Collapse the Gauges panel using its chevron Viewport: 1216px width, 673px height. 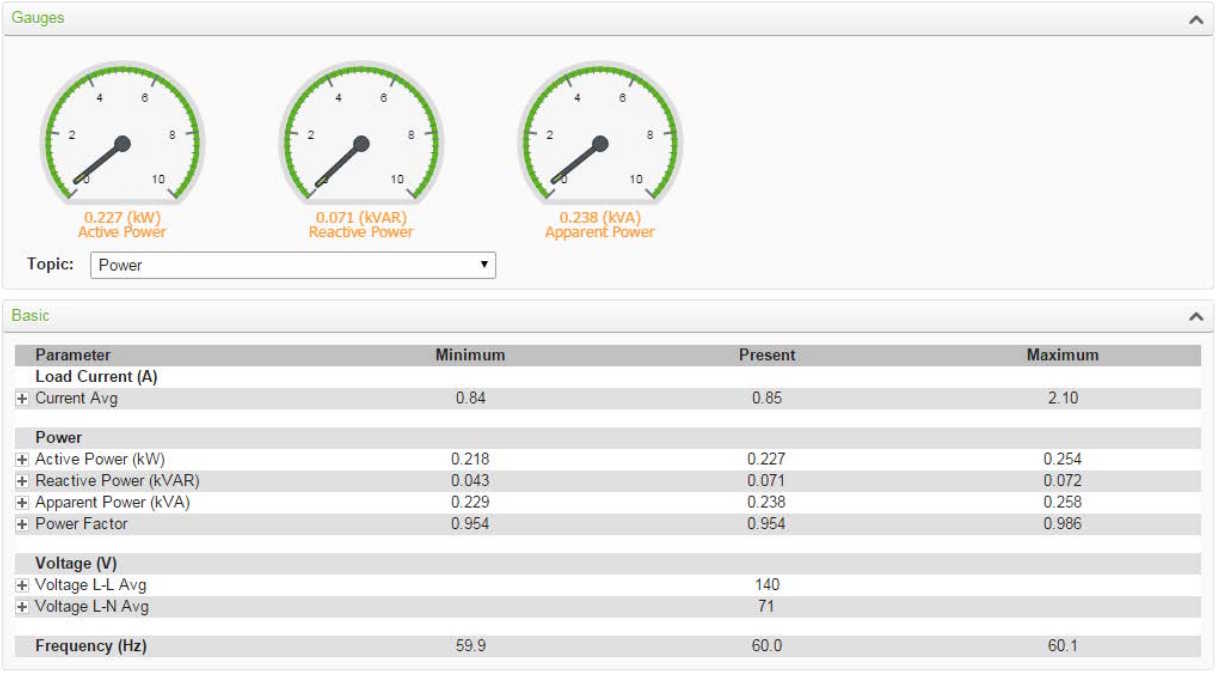point(1195,19)
